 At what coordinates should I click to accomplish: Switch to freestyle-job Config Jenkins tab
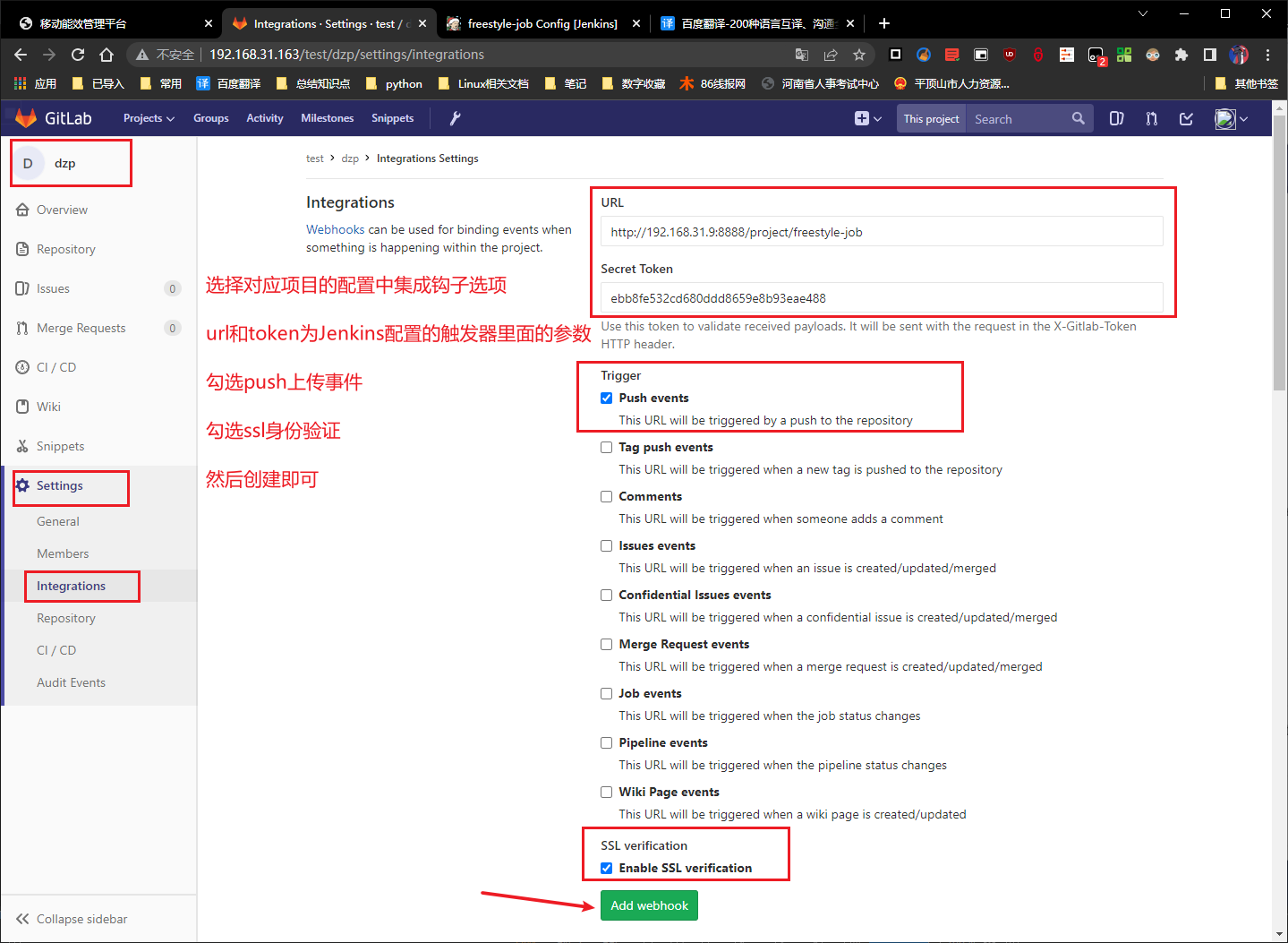point(542,23)
